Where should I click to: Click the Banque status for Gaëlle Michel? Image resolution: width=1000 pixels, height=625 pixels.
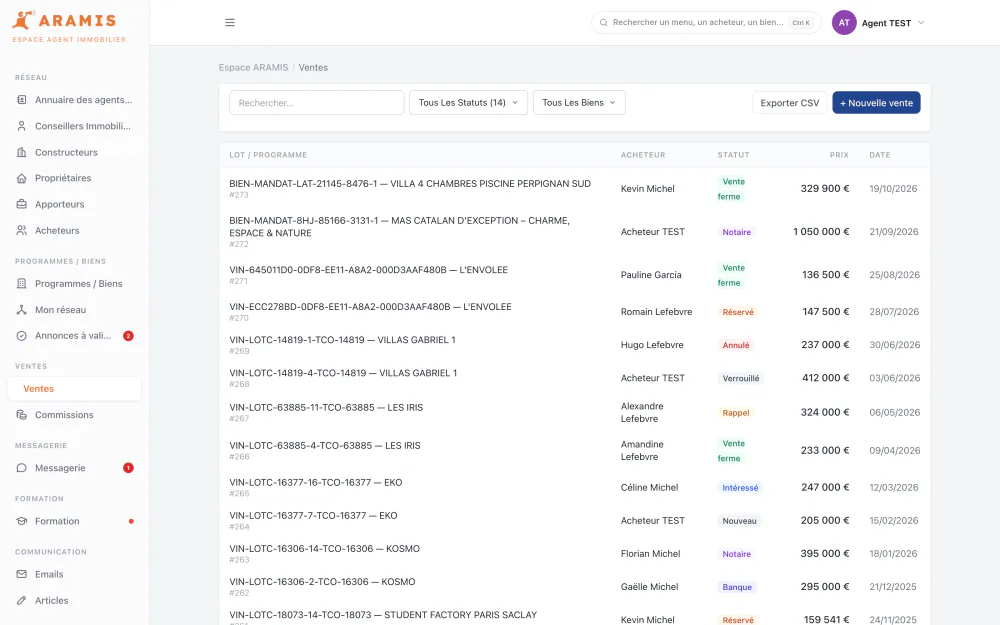click(737, 587)
